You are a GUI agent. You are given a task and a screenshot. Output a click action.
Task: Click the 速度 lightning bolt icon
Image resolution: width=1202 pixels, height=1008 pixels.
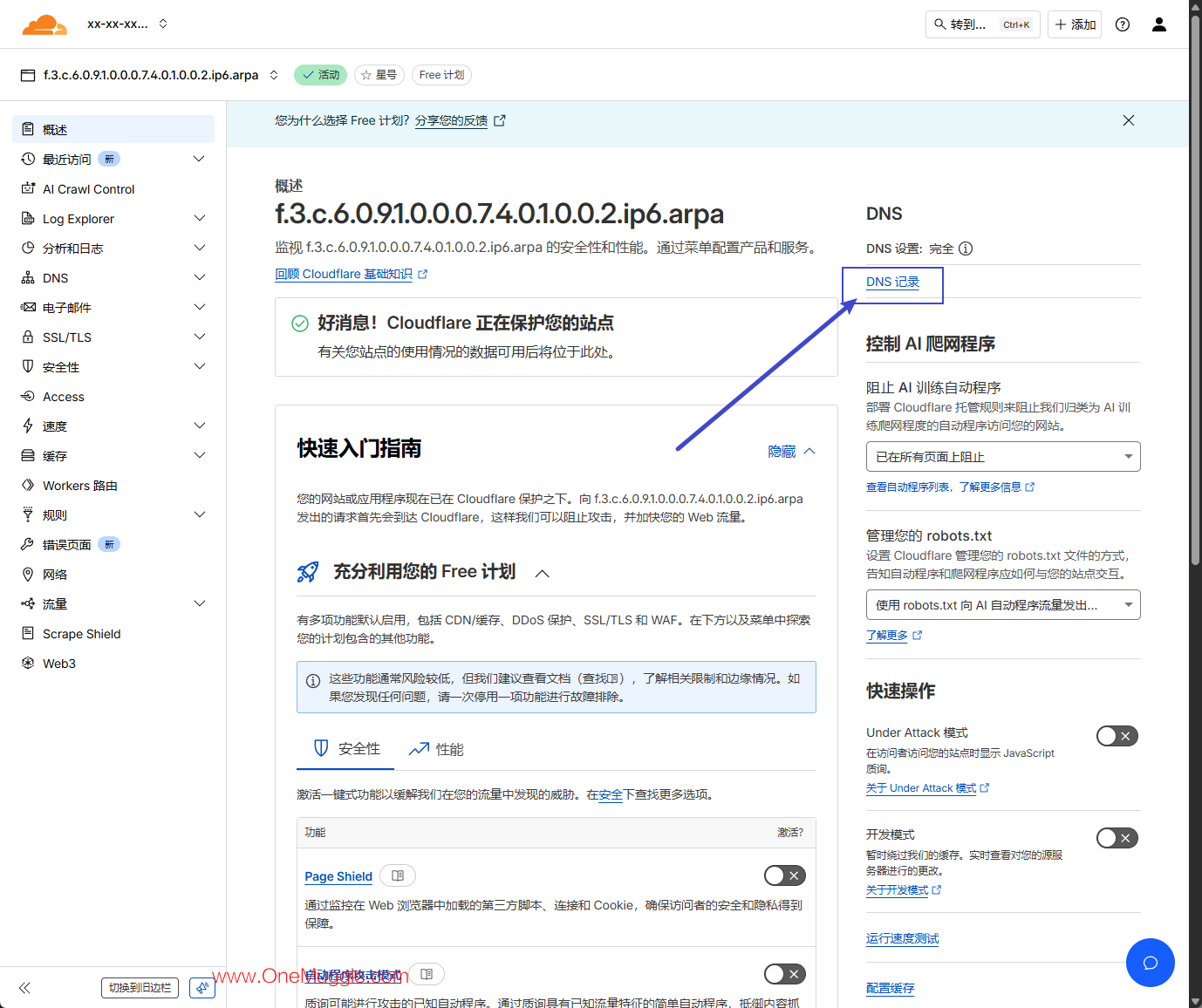point(28,426)
